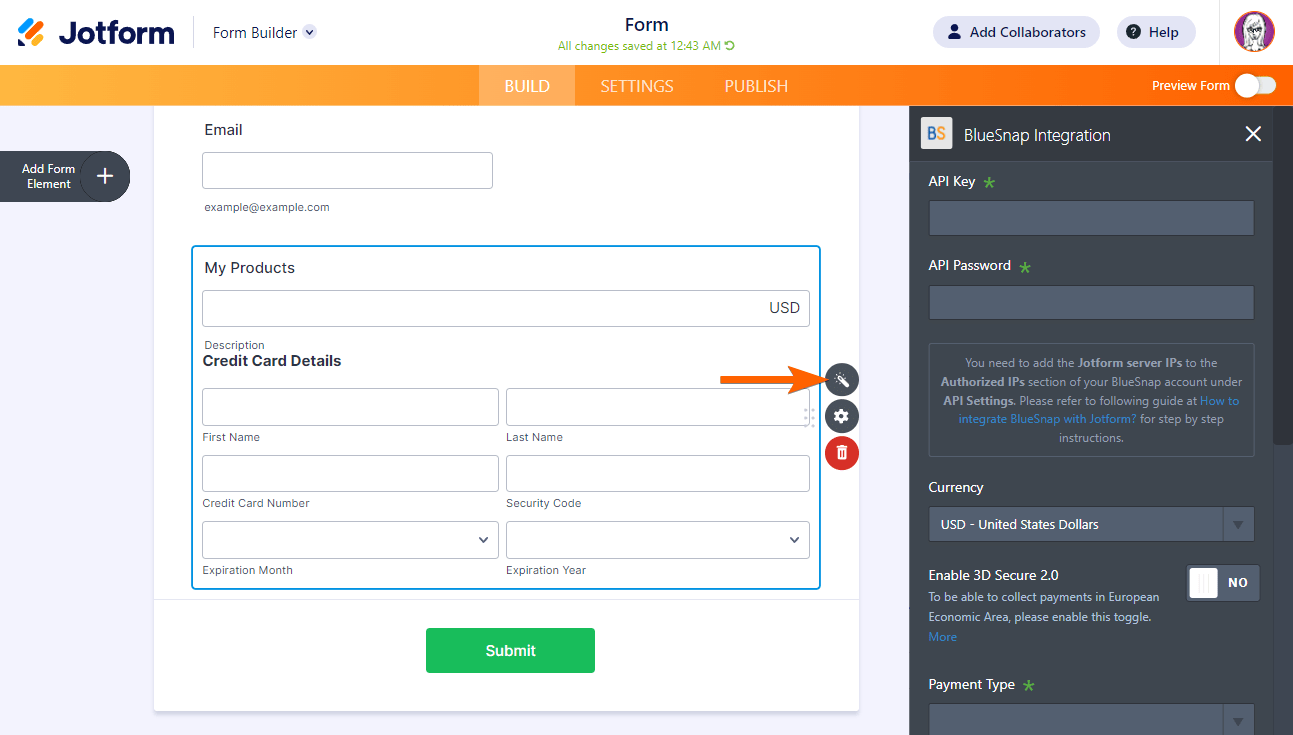This screenshot has height=735, width=1293.
Task: Click the Credit Card Number input field
Action: coord(350,473)
